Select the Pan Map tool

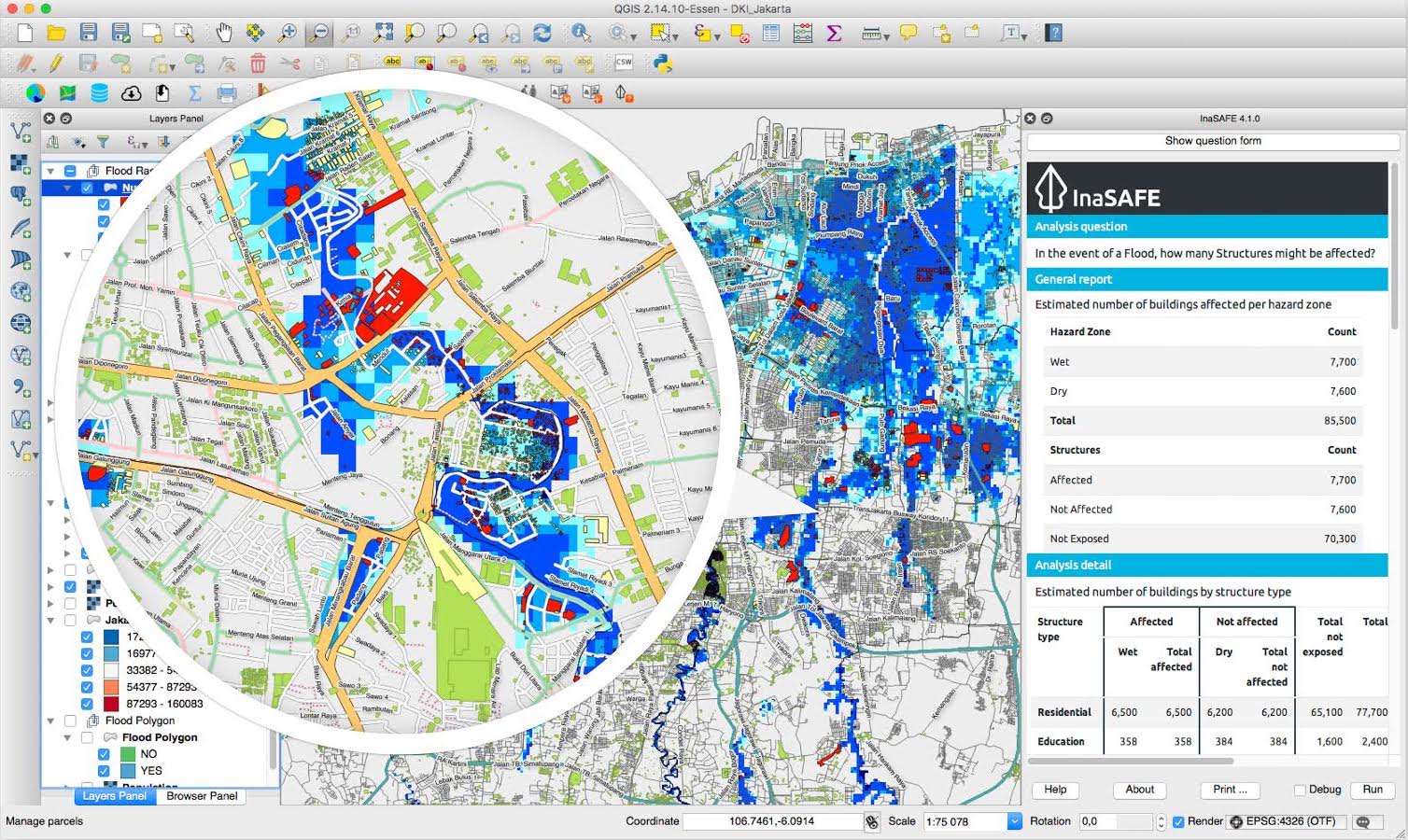coord(222,33)
